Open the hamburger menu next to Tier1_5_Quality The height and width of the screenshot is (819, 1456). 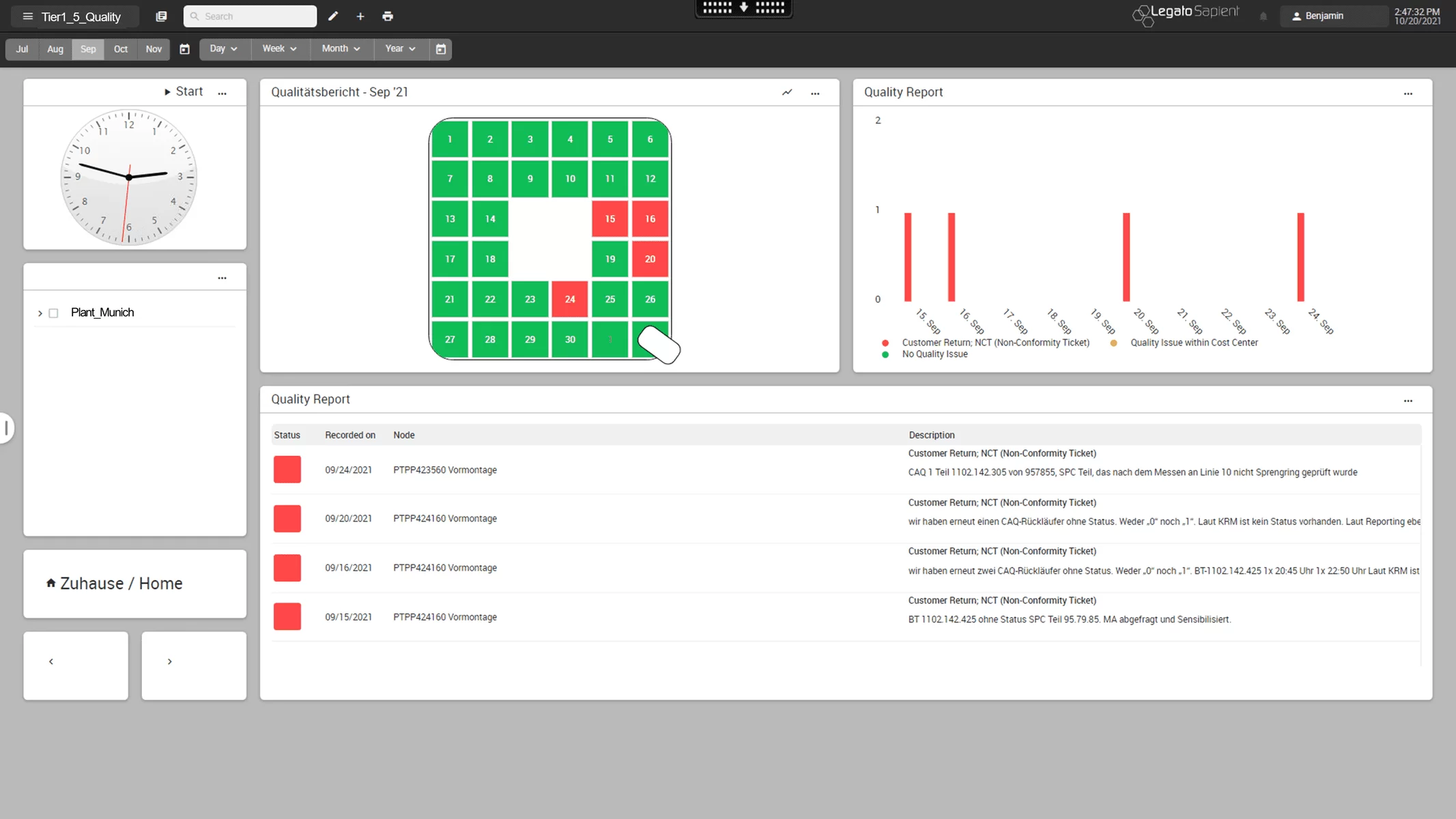click(28, 16)
